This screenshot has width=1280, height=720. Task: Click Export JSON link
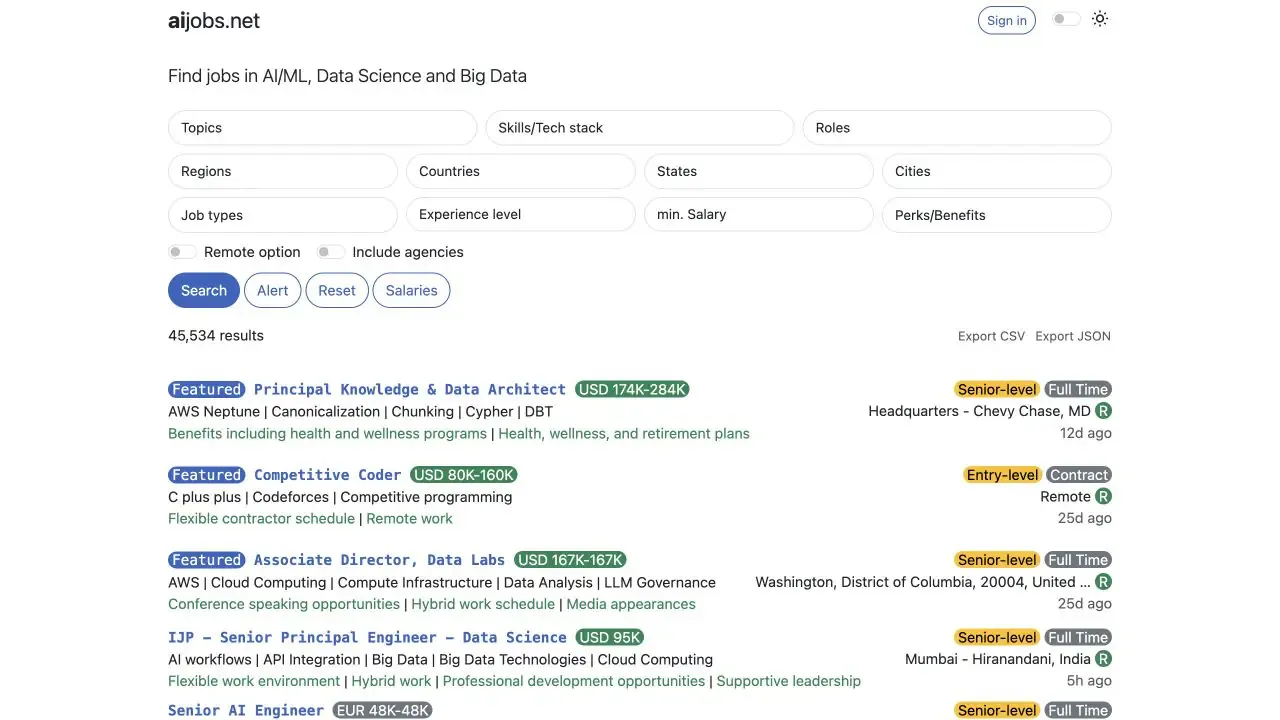(x=1073, y=336)
